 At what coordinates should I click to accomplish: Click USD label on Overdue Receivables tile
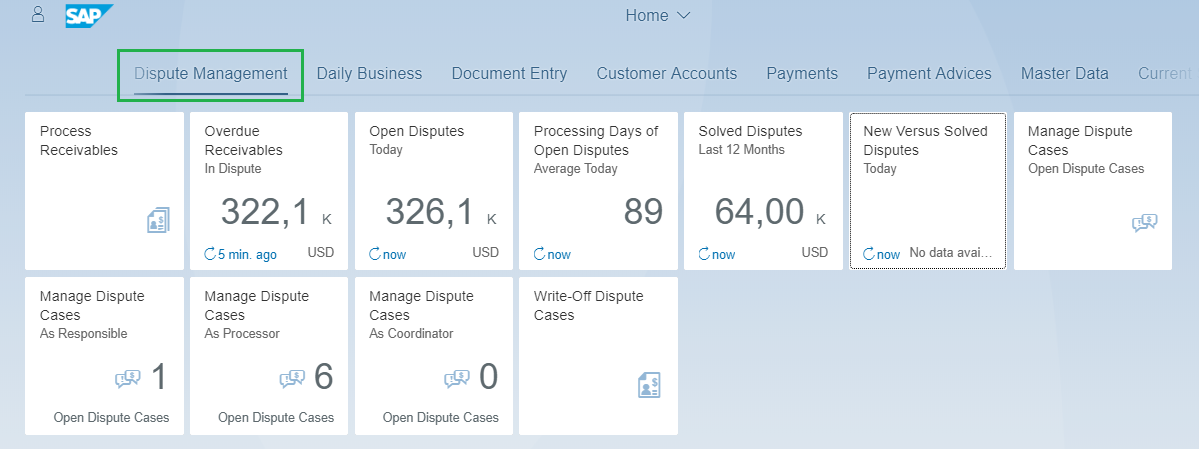pyautogui.click(x=321, y=252)
